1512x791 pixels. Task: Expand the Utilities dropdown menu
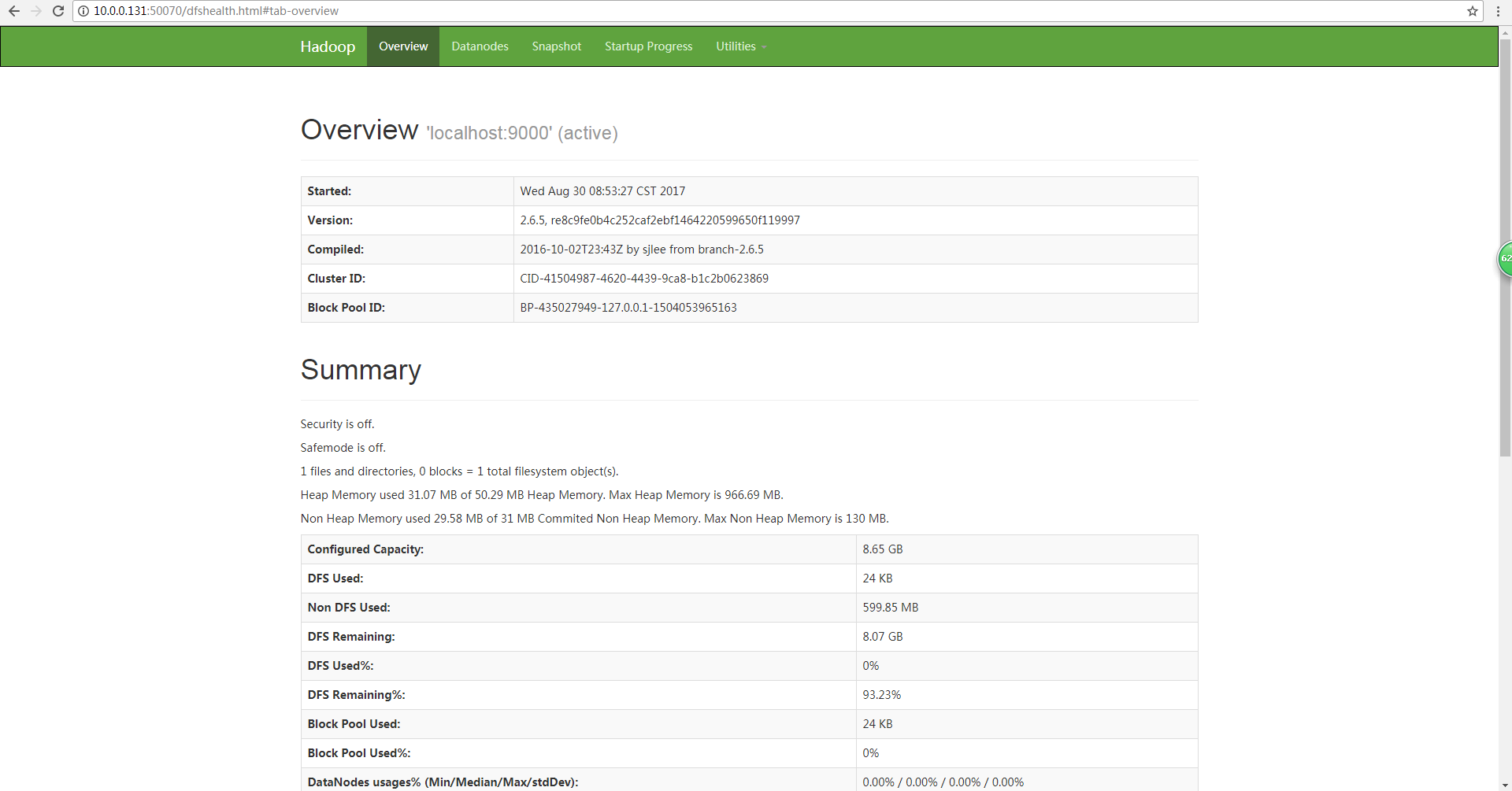click(x=741, y=46)
